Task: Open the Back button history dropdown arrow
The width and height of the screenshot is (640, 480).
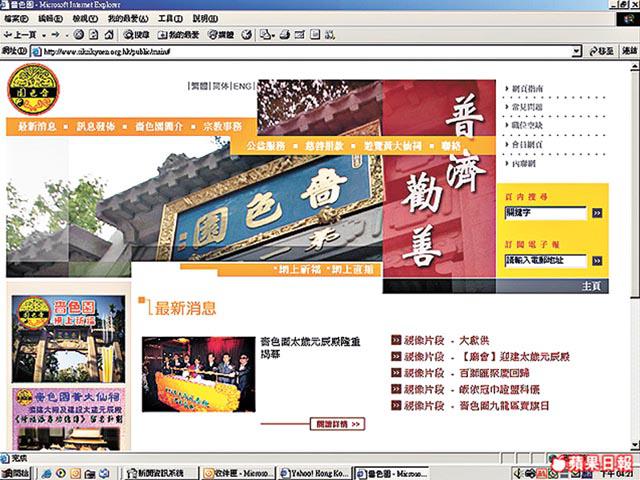Action: coord(37,34)
